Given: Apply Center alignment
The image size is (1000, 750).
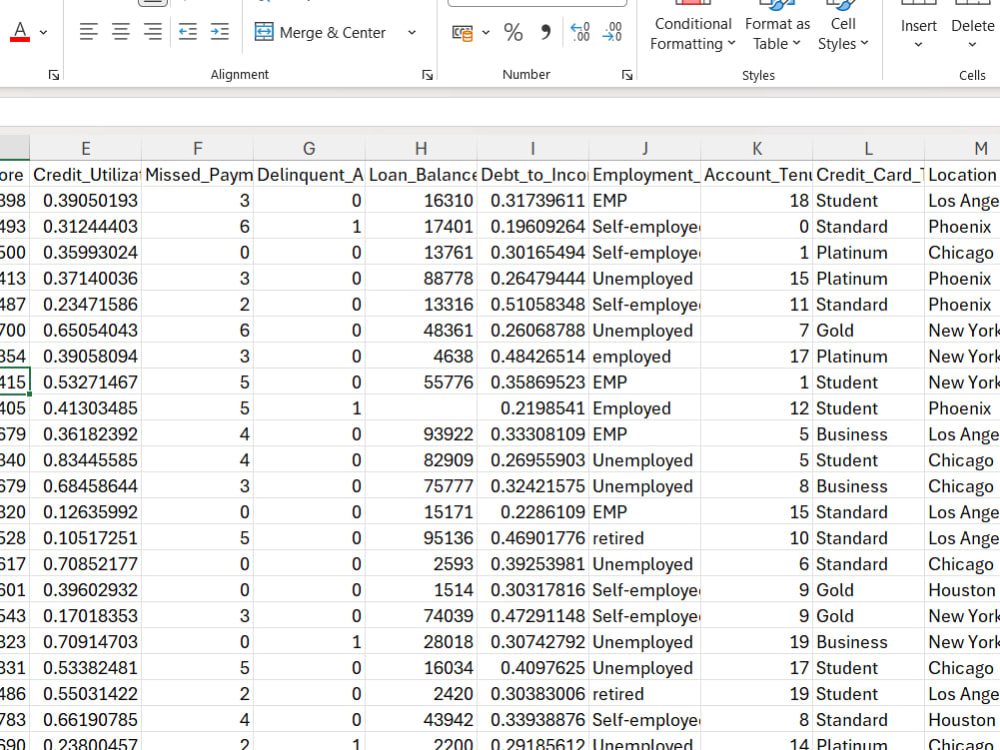Looking at the screenshot, I should click(121, 31).
